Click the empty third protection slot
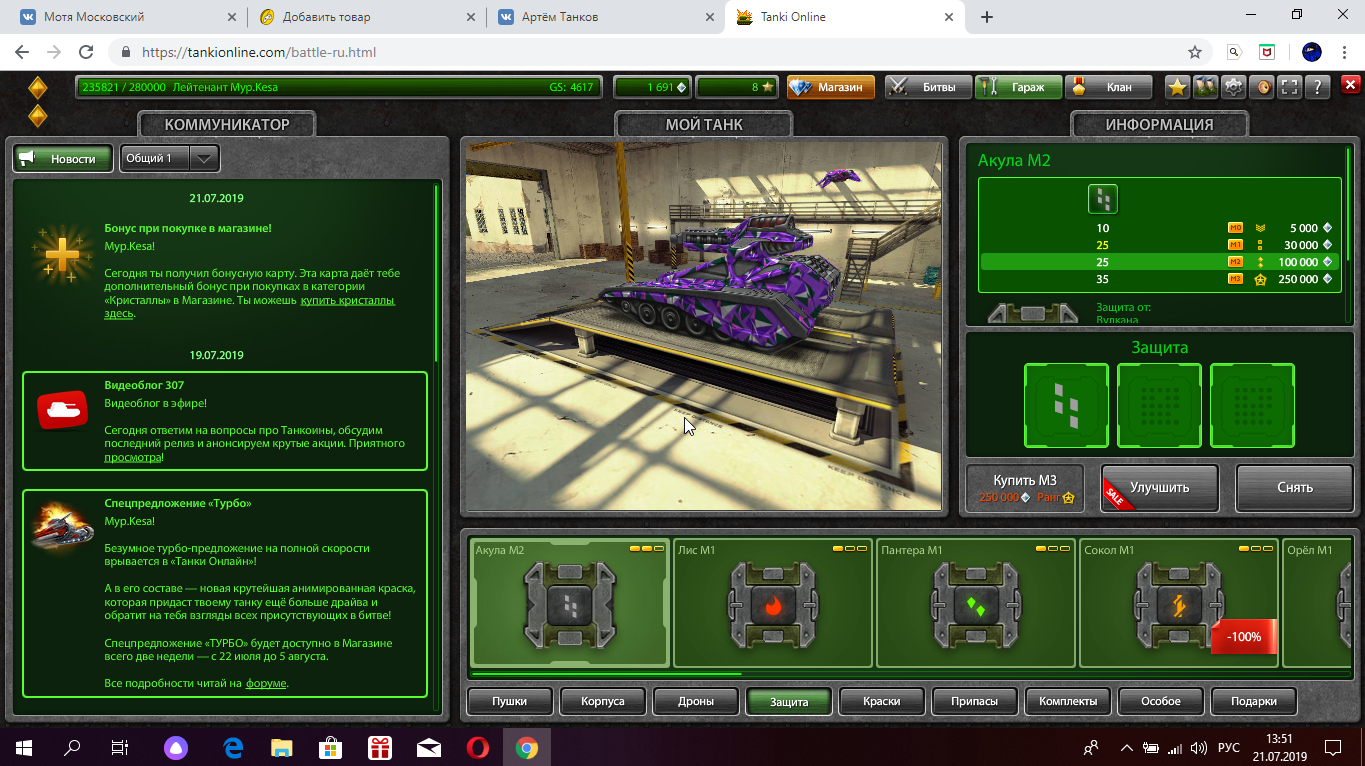This screenshot has width=1365, height=766. [1252, 405]
